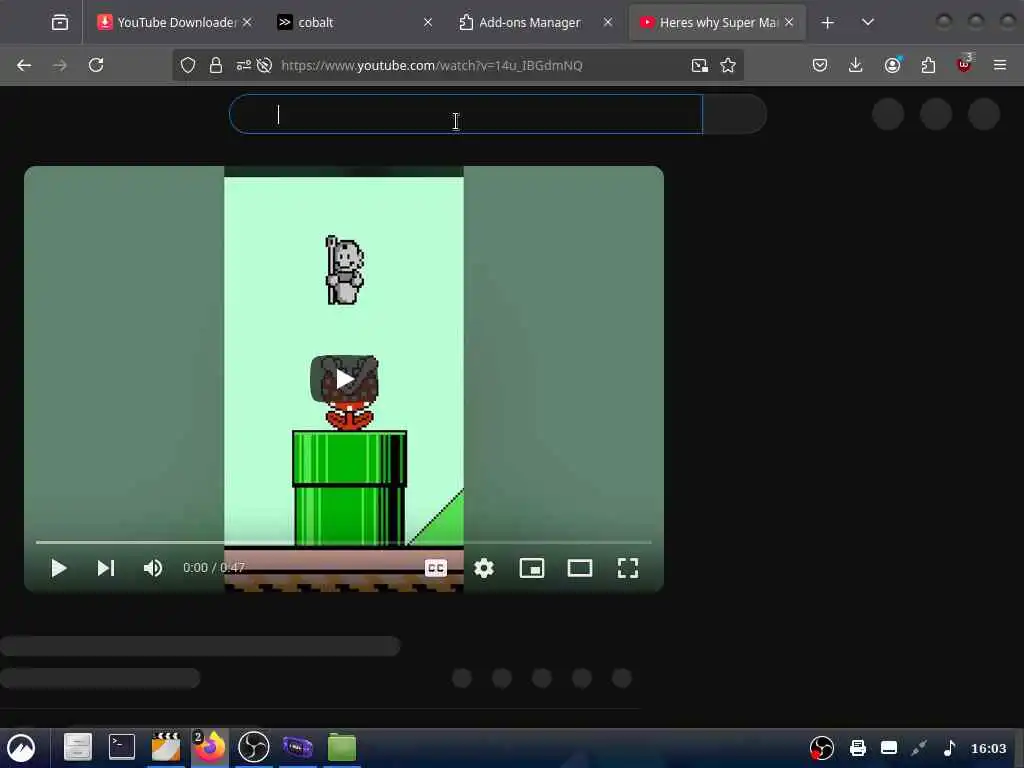Open Game Boy Advance emulator icon
Screen dimensions: 1024x768
[298, 746]
